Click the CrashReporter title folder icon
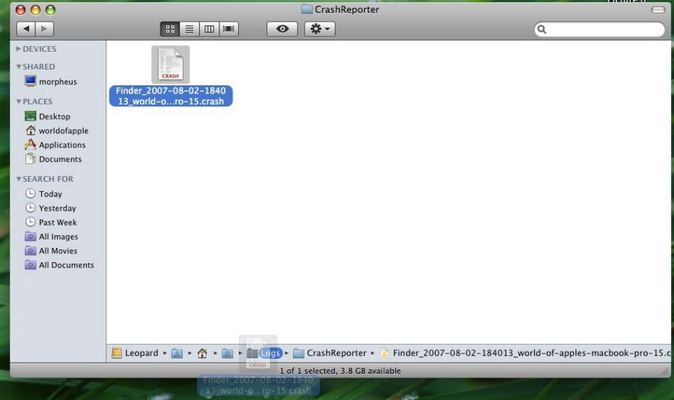This screenshot has width=674, height=400. pyautogui.click(x=306, y=9)
